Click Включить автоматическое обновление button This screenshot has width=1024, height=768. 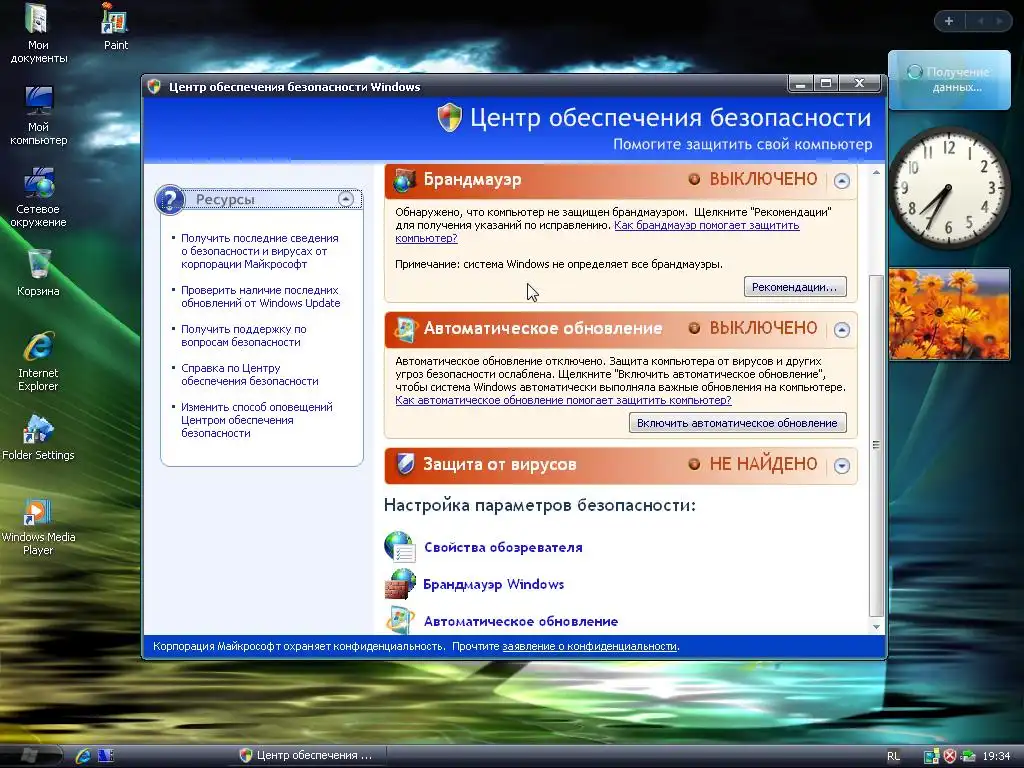[737, 423]
